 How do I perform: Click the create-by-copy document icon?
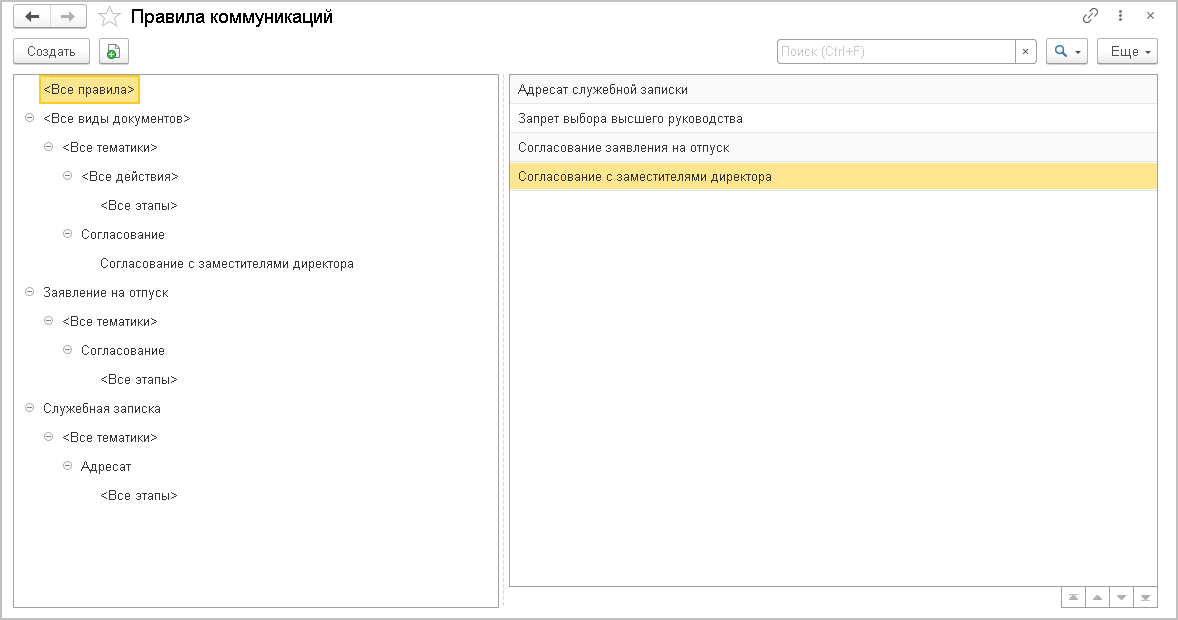coord(114,52)
